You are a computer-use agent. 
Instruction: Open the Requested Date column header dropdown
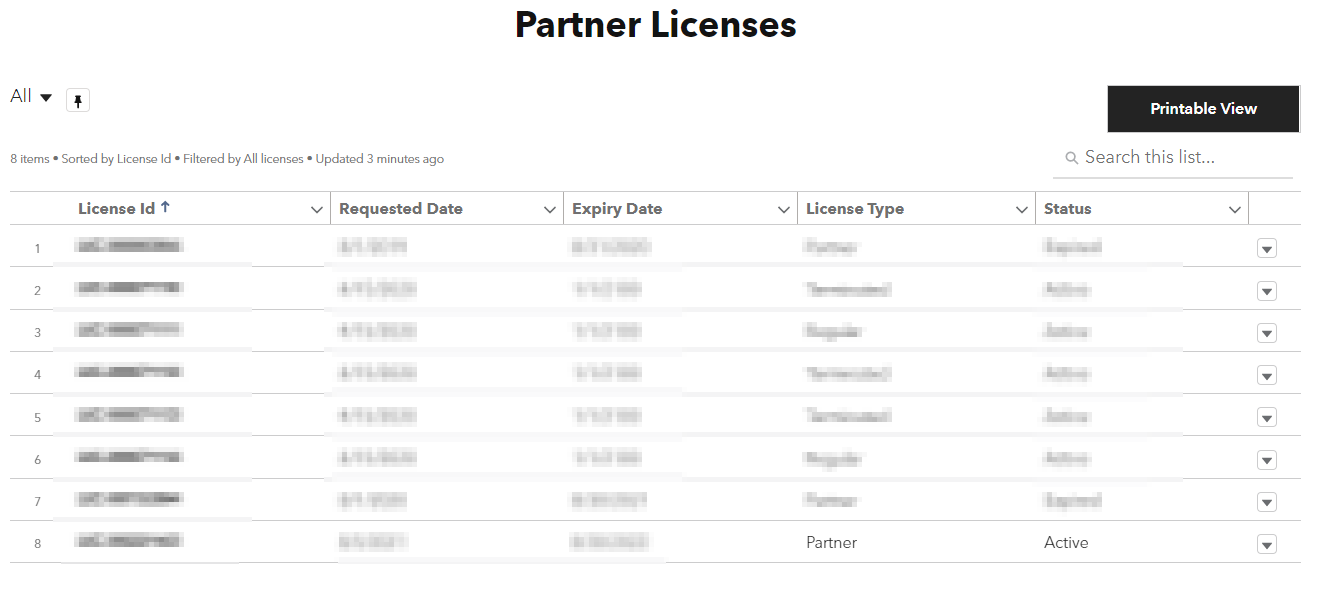(x=550, y=208)
